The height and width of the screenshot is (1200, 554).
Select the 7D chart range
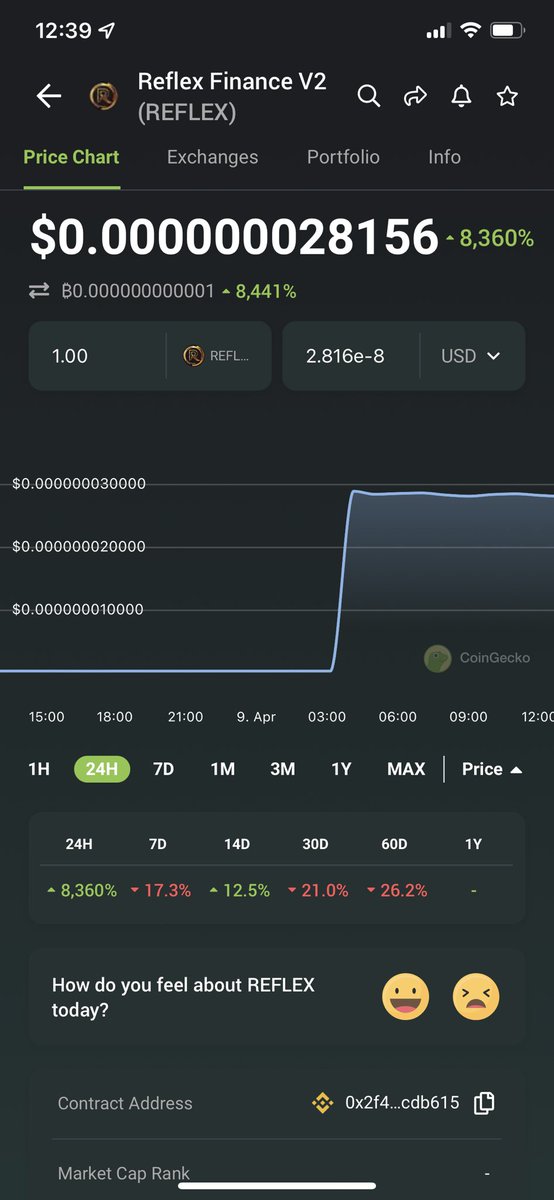pos(163,769)
